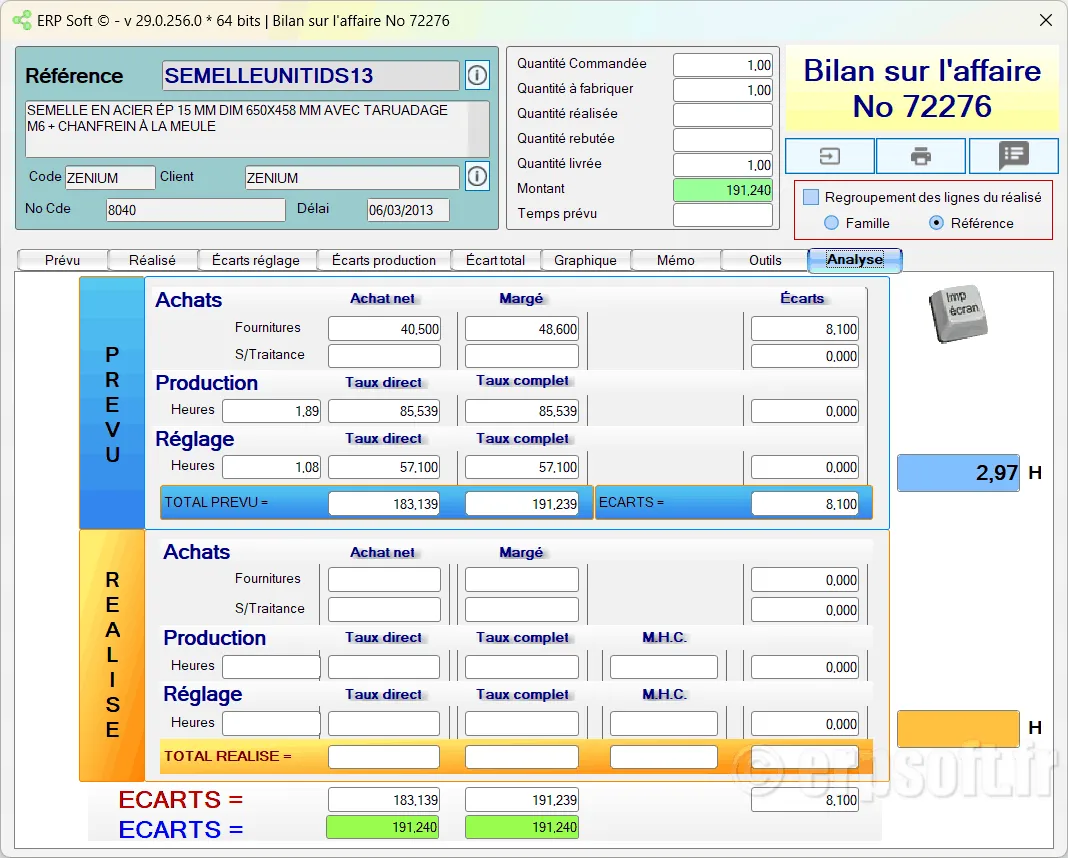Switch to the Prévu tab
Viewport: 1068px width, 858px height.
62,260
